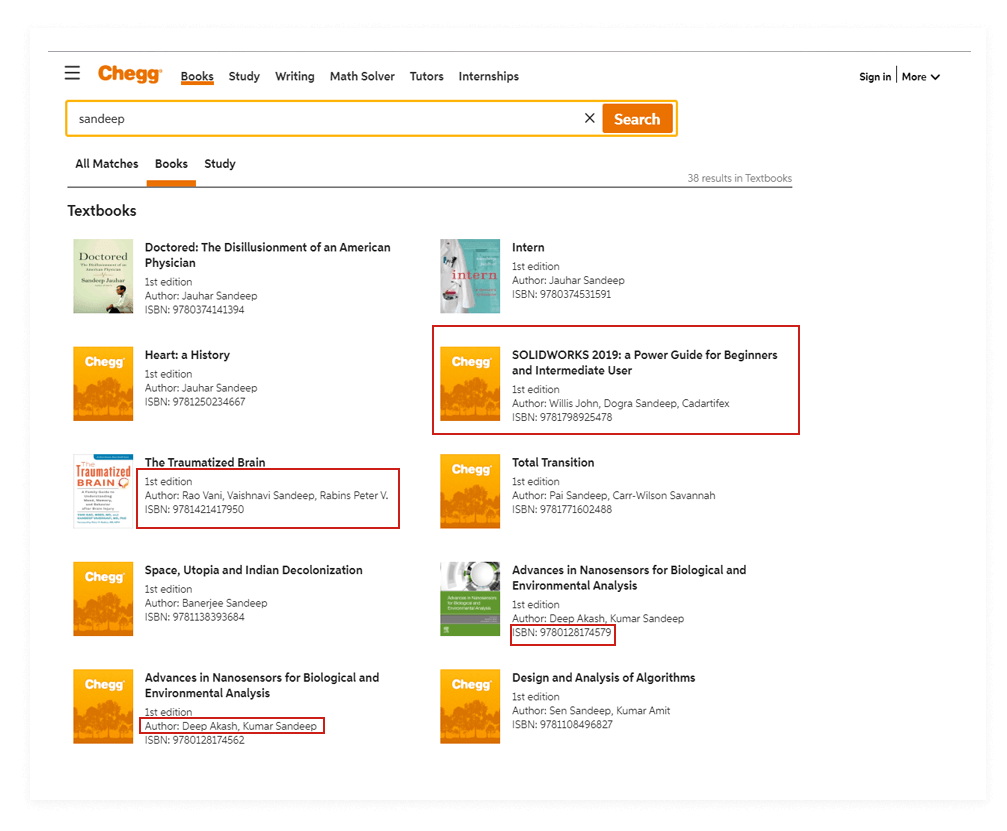Image resolution: width=1007 pixels, height=831 pixels.
Task: Click ISBN: 9780128174562 text
Action: (195, 740)
